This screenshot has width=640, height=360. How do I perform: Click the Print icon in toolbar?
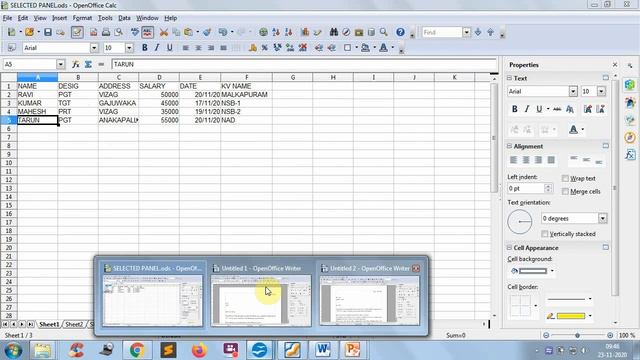tap(106, 32)
